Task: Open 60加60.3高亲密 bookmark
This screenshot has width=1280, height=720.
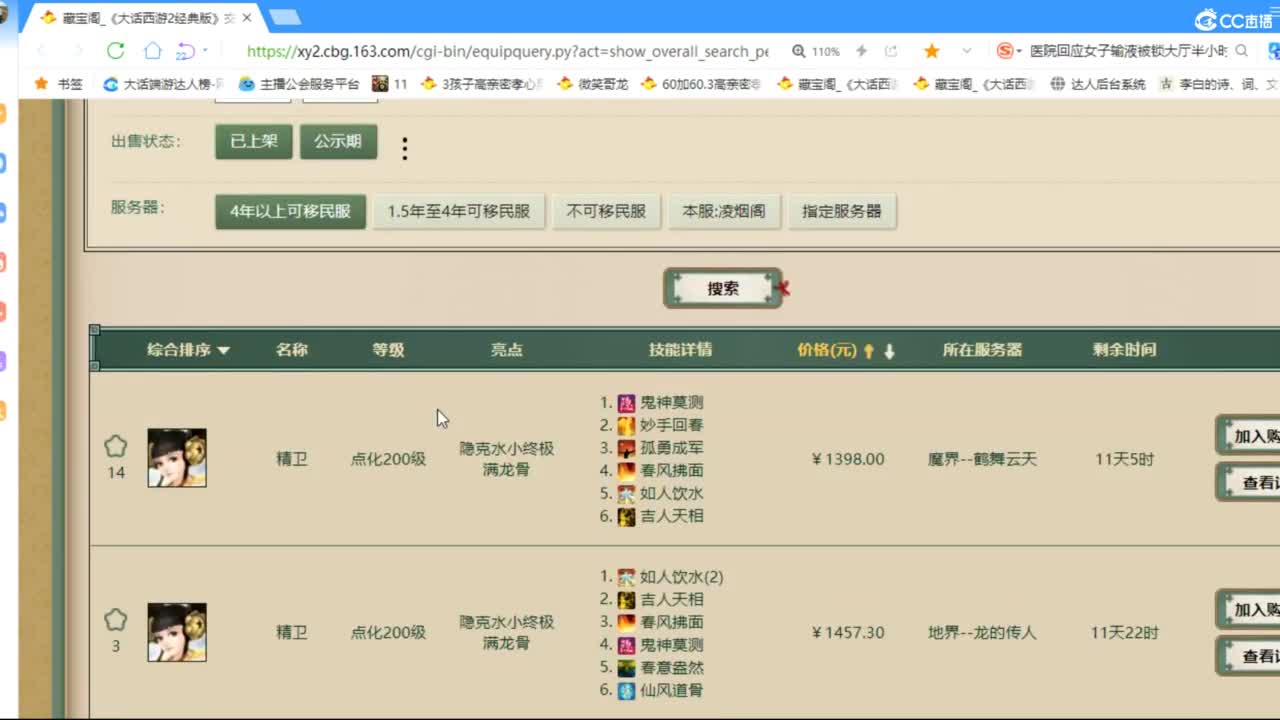Action: [702, 84]
